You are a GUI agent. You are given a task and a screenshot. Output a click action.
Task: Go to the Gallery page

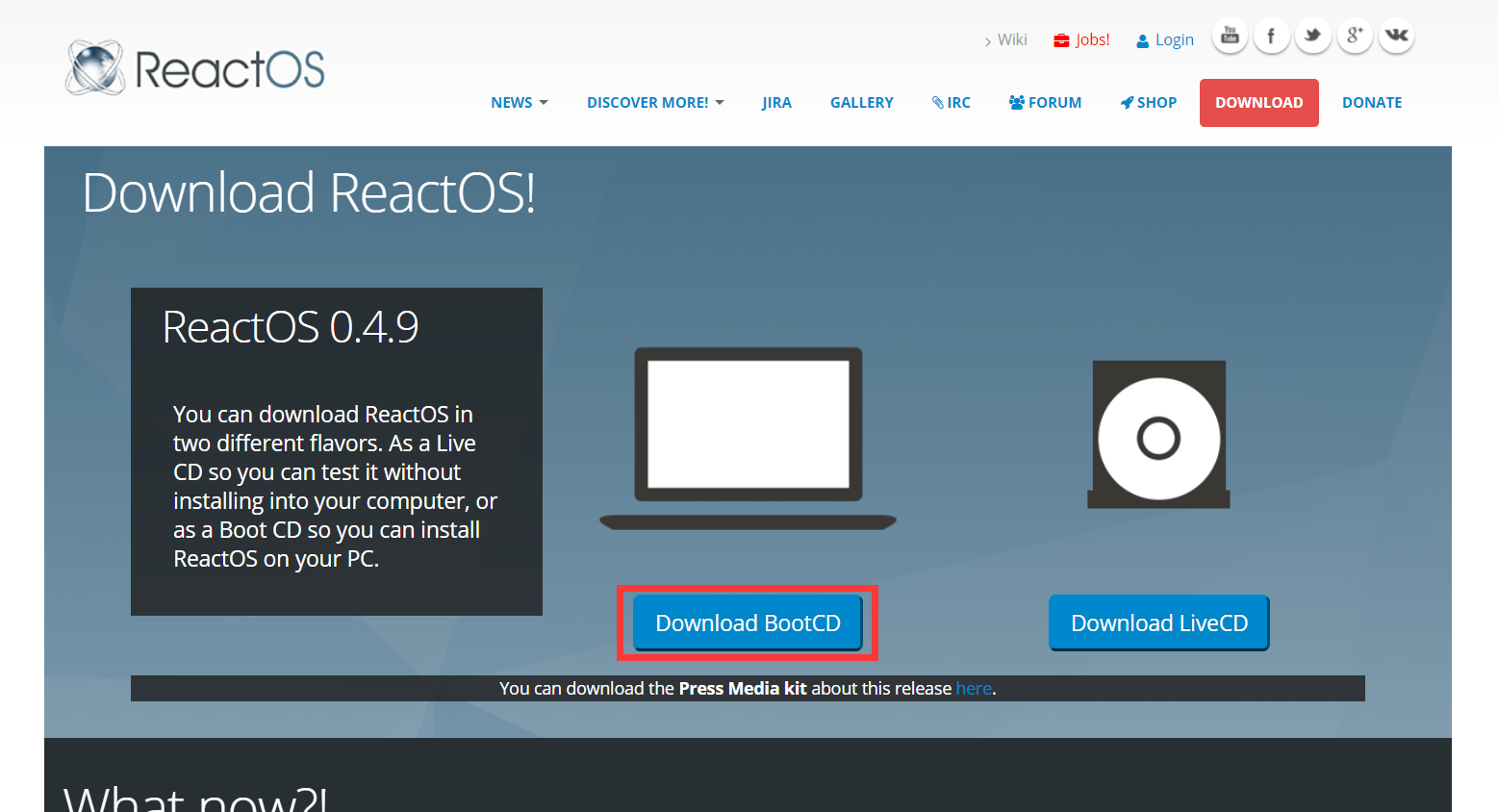861,103
